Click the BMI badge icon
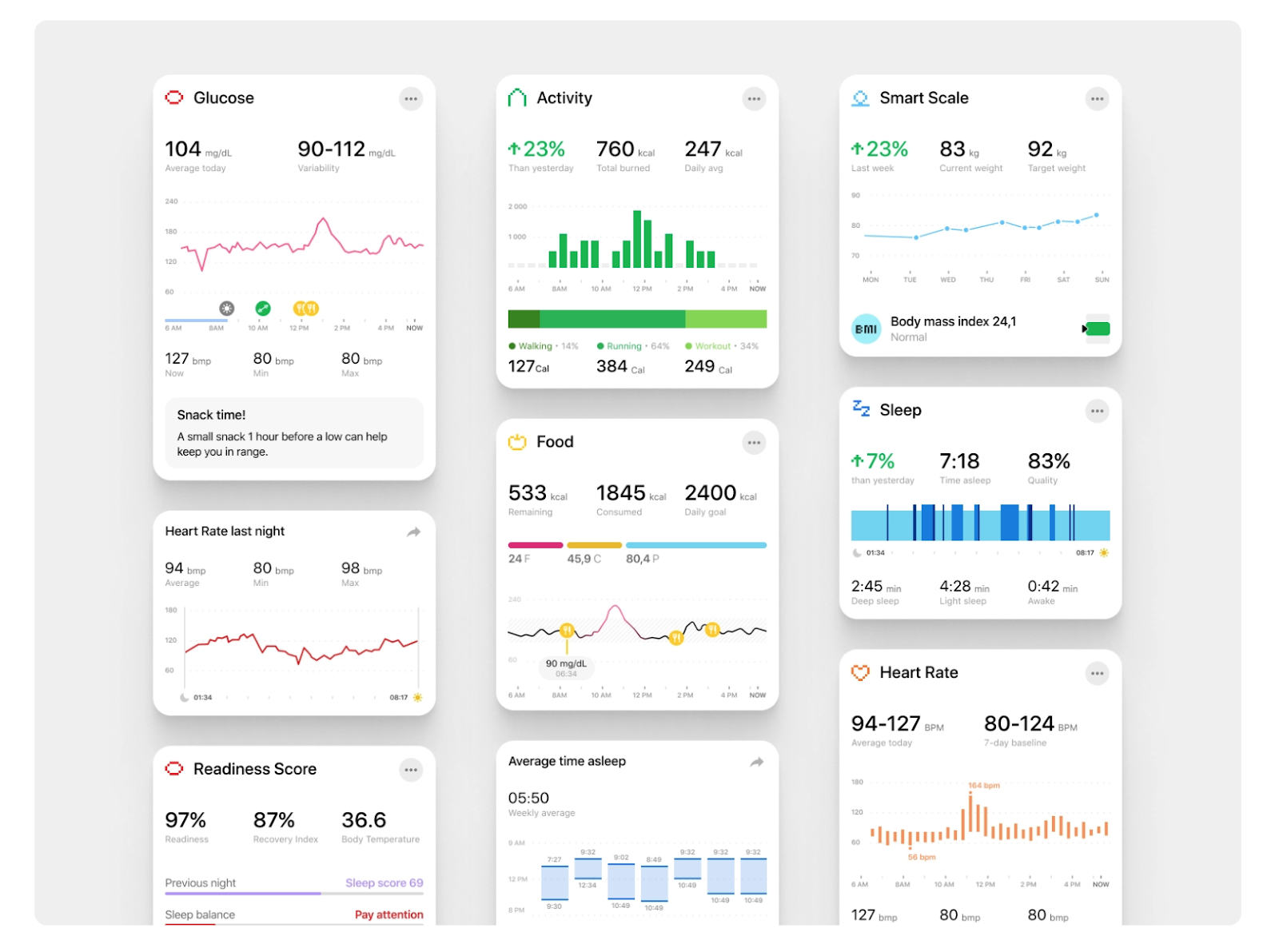 click(x=866, y=329)
